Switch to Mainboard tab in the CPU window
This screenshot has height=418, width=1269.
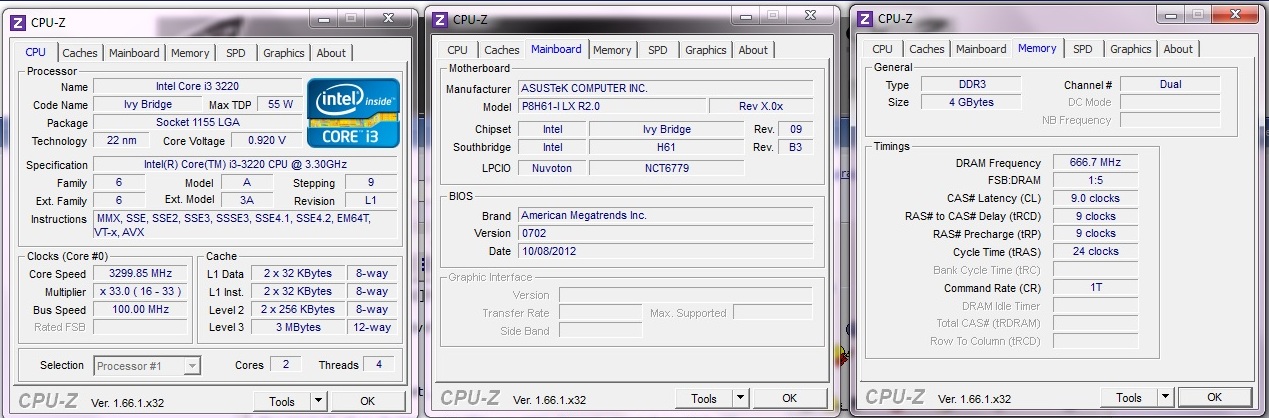coord(134,53)
